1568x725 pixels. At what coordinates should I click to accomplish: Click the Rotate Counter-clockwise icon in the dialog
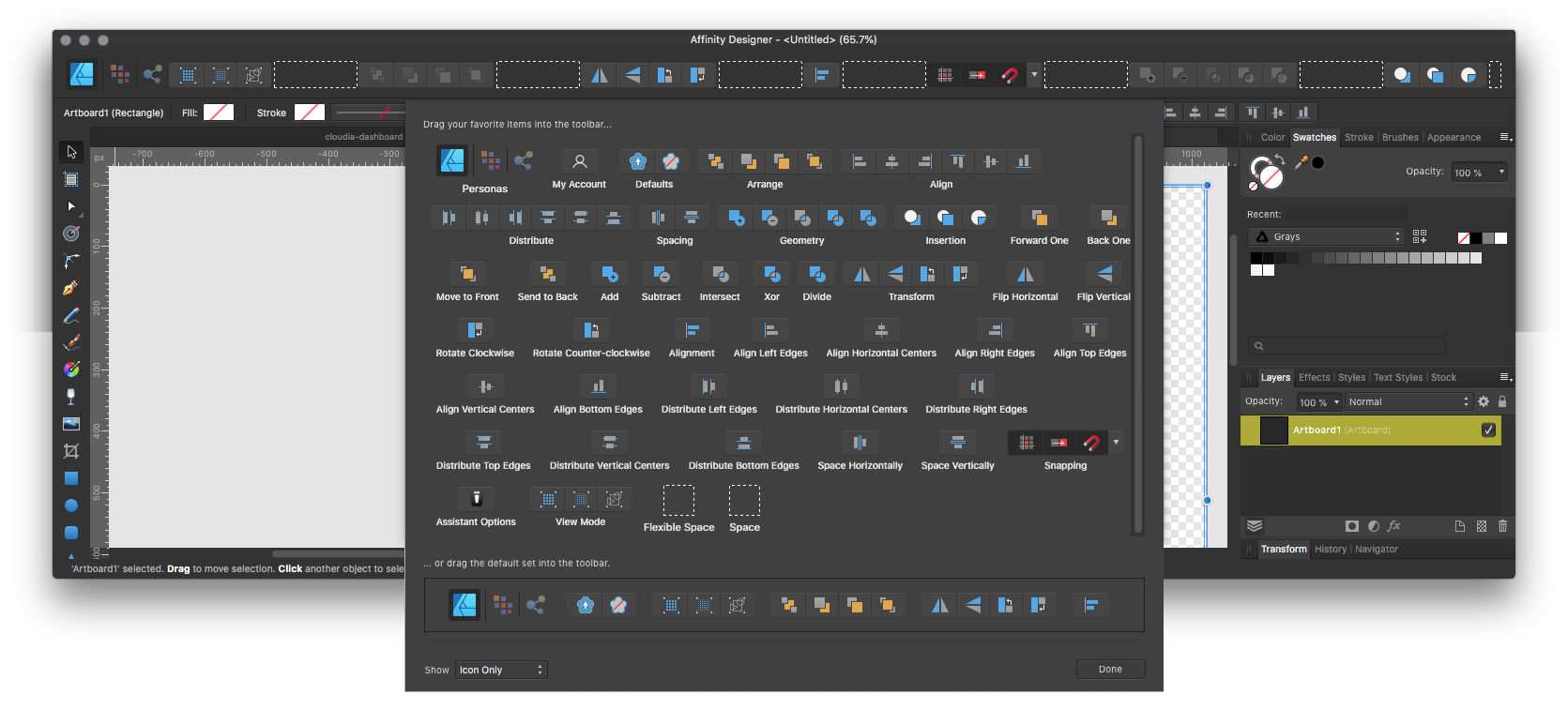tap(591, 330)
